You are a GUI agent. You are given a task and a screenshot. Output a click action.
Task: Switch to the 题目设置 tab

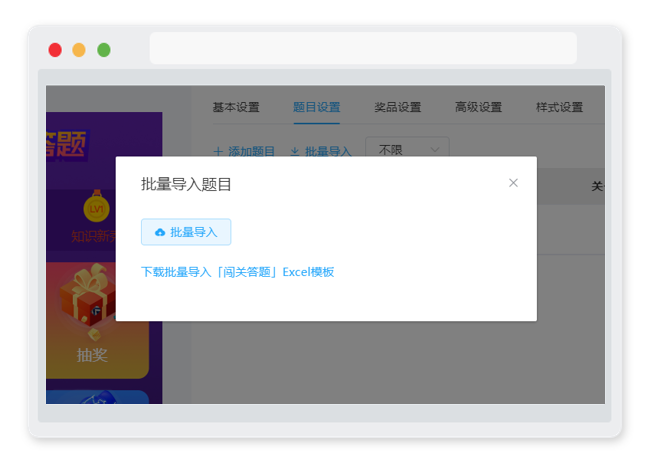(317, 107)
